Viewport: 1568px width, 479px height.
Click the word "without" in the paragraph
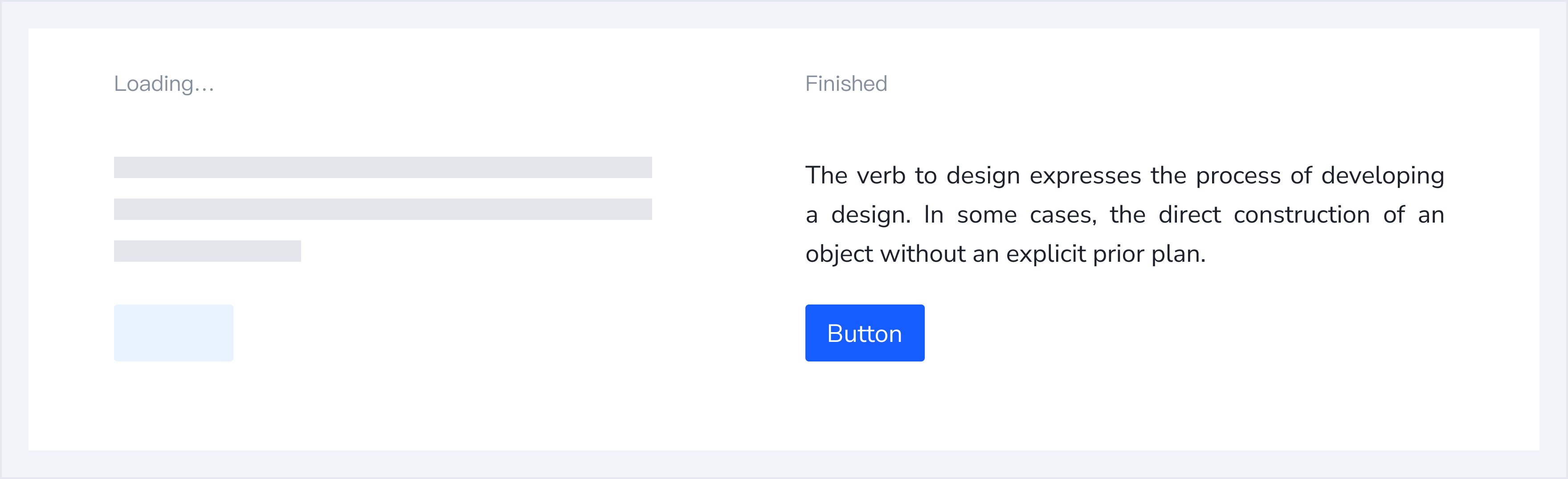click(x=922, y=254)
